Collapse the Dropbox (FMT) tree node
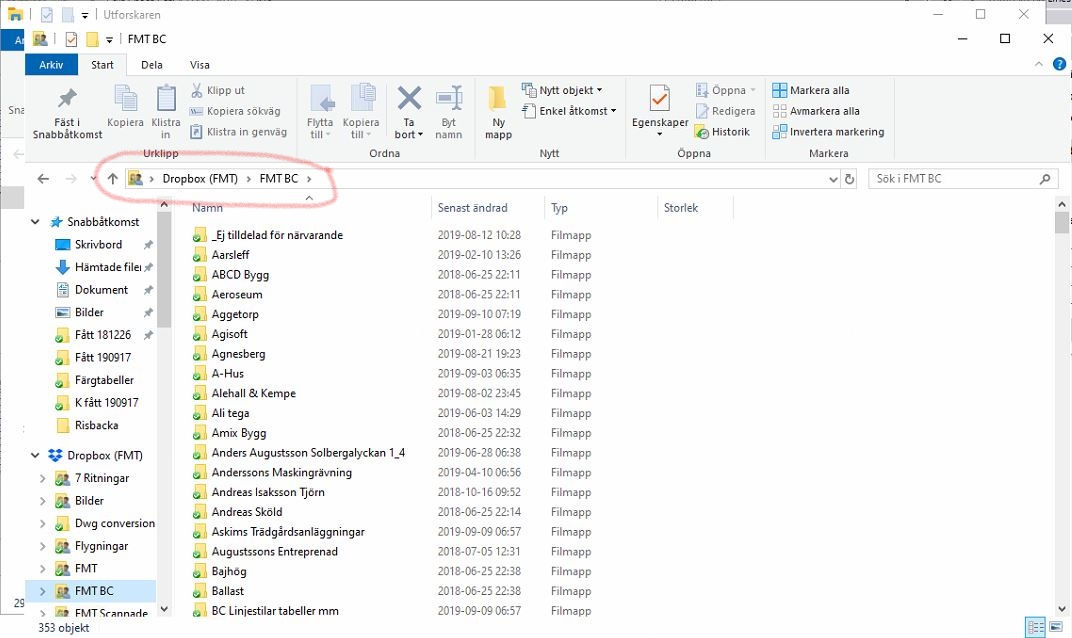Image resolution: width=1072 pixels, height=638 pixels. (x=35, y=455)
